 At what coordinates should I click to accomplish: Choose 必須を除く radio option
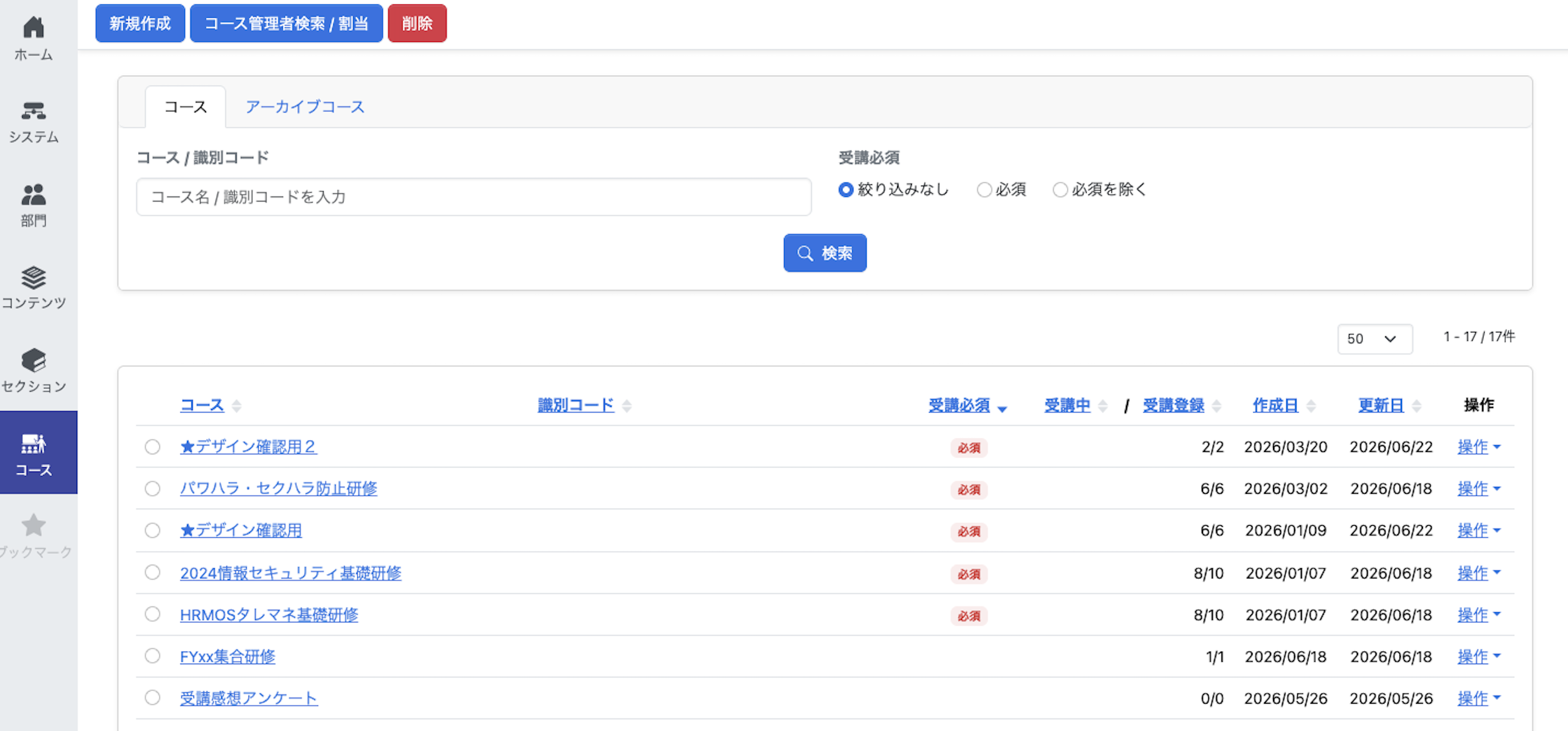pyautogui.click(x=1060, y=190)
